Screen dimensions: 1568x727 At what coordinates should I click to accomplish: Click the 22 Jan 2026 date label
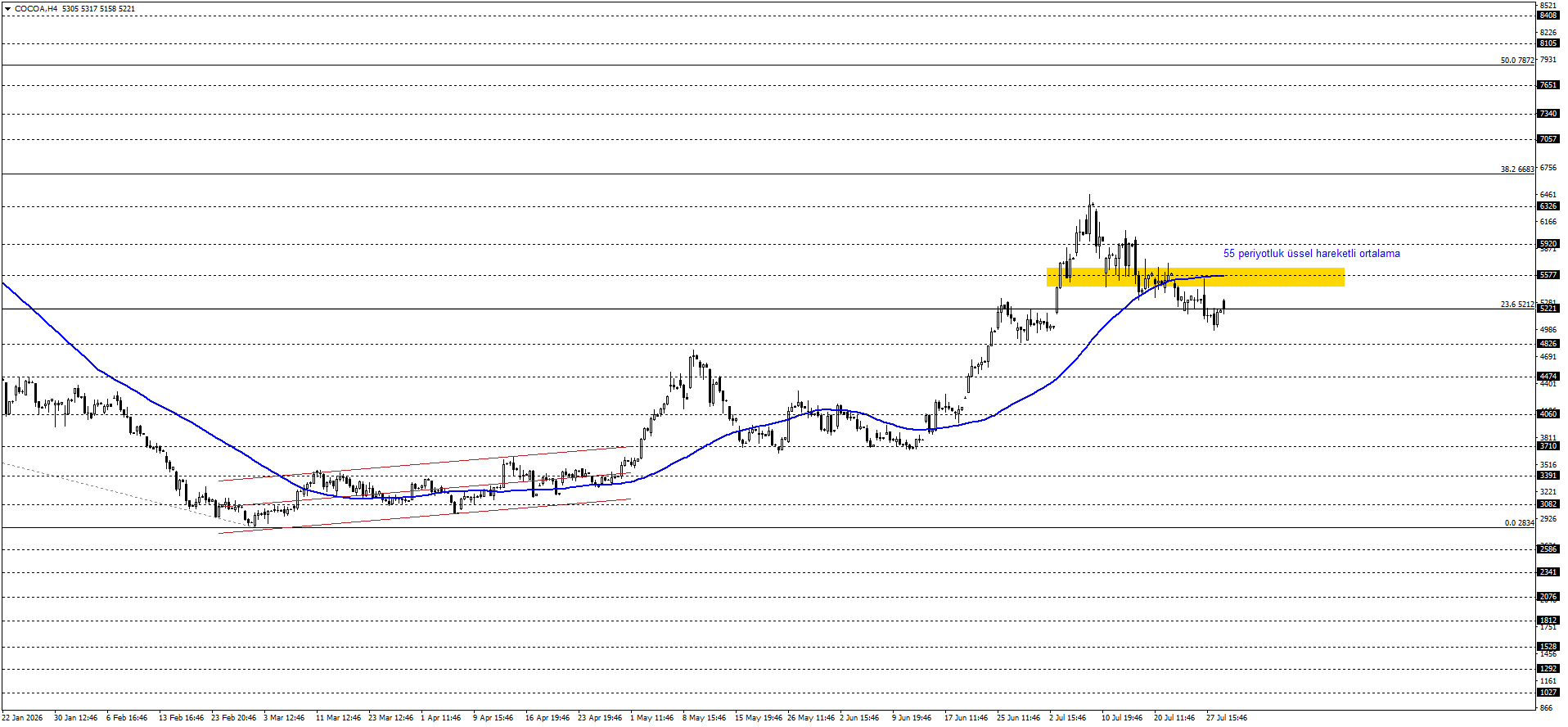[22, 718]
